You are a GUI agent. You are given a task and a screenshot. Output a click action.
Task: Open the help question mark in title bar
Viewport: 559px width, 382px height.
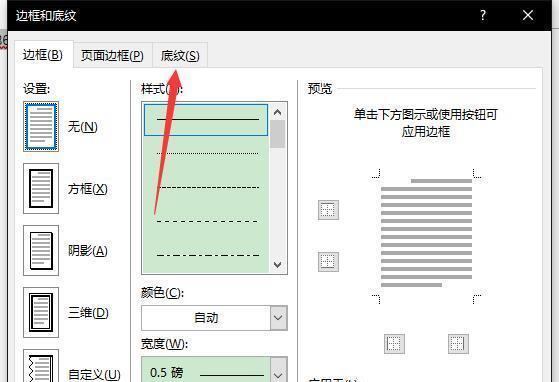pyautogui.click(x=483, y=15)
